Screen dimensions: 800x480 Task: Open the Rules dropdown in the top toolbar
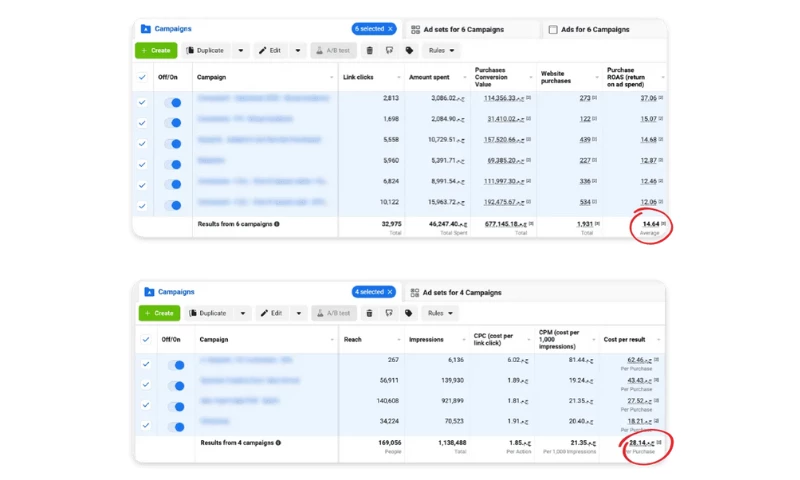coord(439,50)
